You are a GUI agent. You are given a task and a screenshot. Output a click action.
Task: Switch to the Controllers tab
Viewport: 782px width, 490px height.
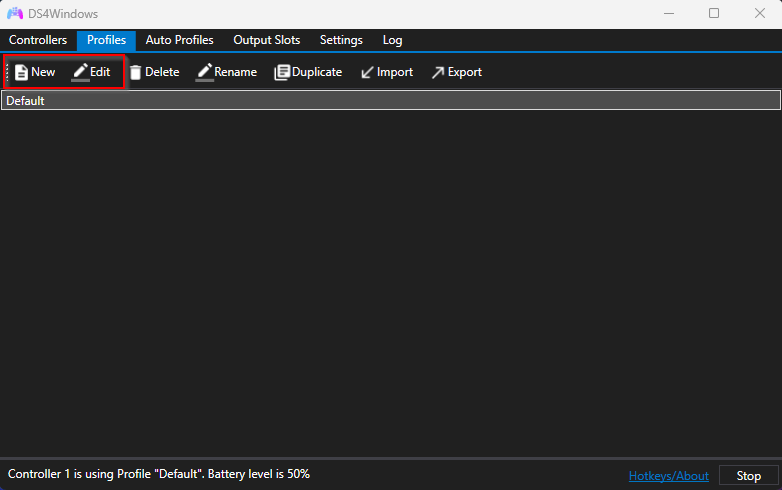click(38, 40)
